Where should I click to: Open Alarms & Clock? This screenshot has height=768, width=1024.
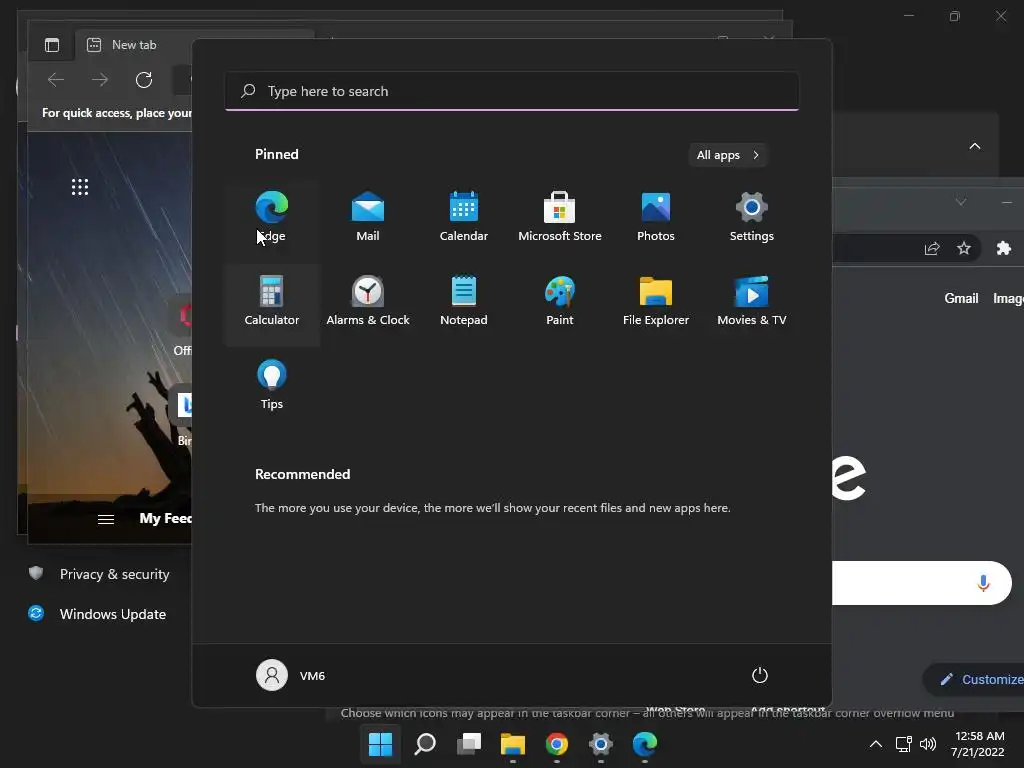point(368,301)
